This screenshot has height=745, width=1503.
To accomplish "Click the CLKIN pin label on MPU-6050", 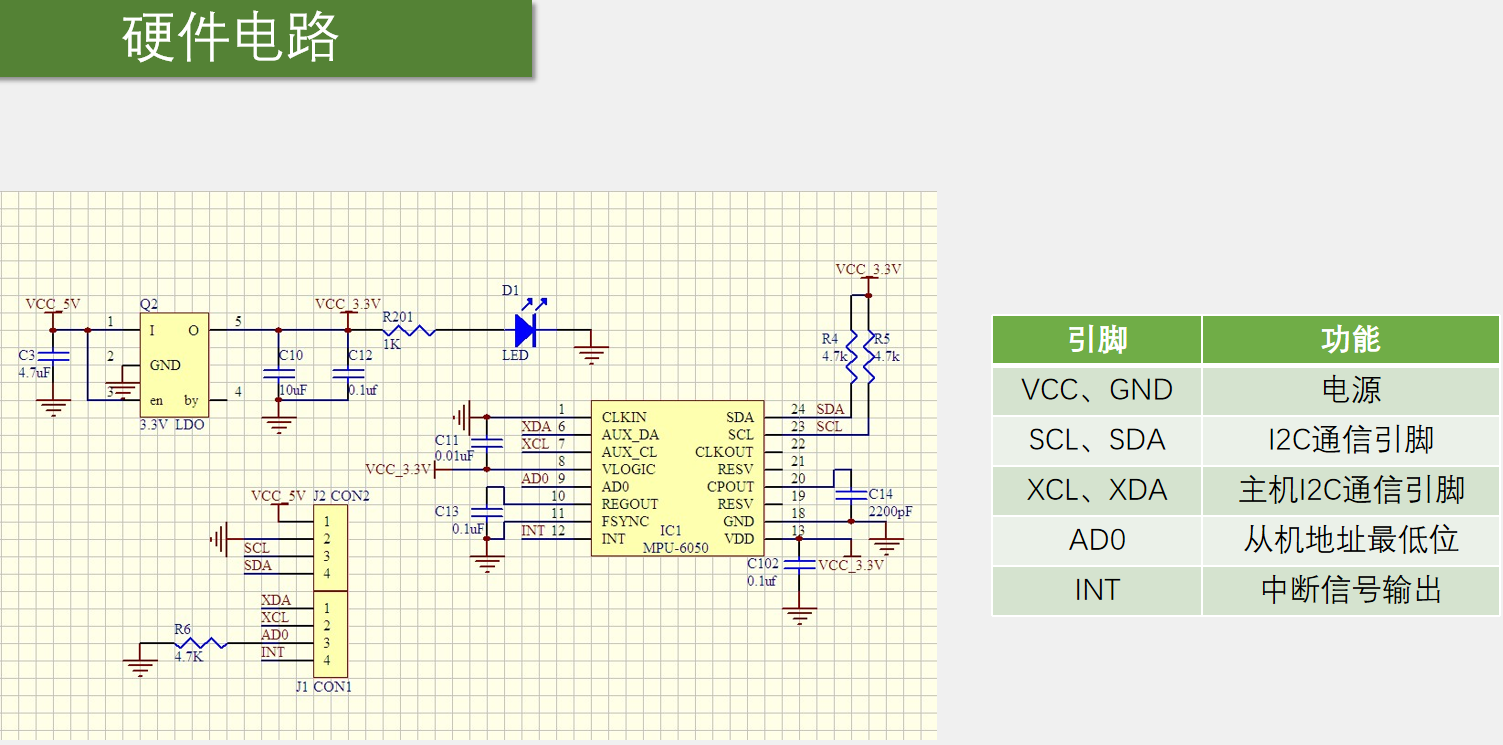I will tap(624, 417).
